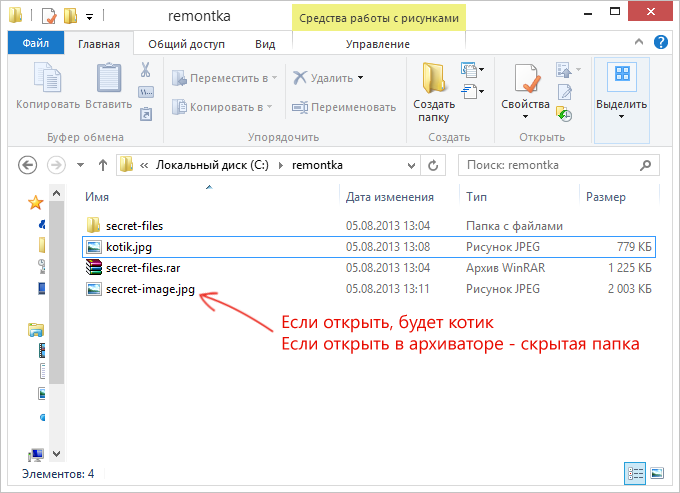Switch to the View (Вид) tab
The image size is (680, 493).
coord(265,44)
